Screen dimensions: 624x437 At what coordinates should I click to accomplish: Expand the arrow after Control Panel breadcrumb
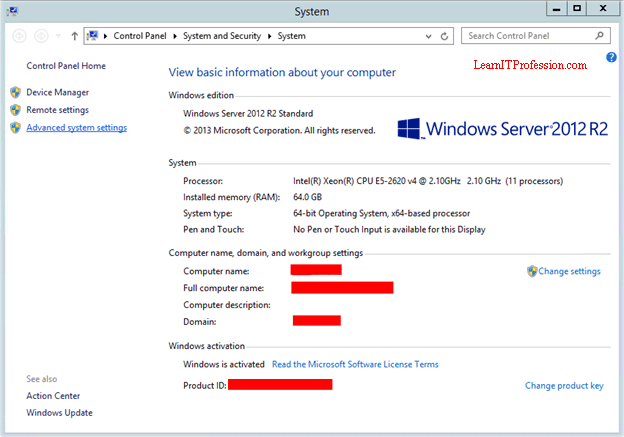click(175, 36)
